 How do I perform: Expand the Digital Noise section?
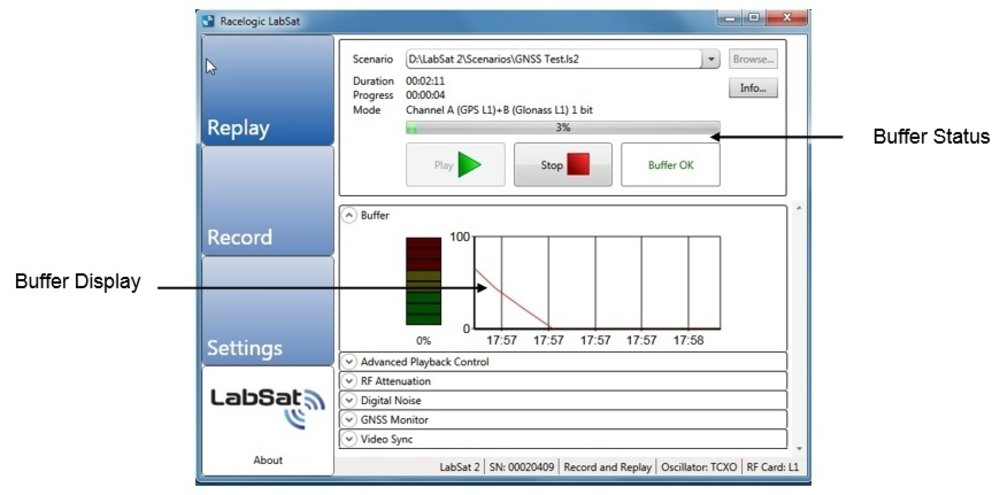click(x=349, y=400)
